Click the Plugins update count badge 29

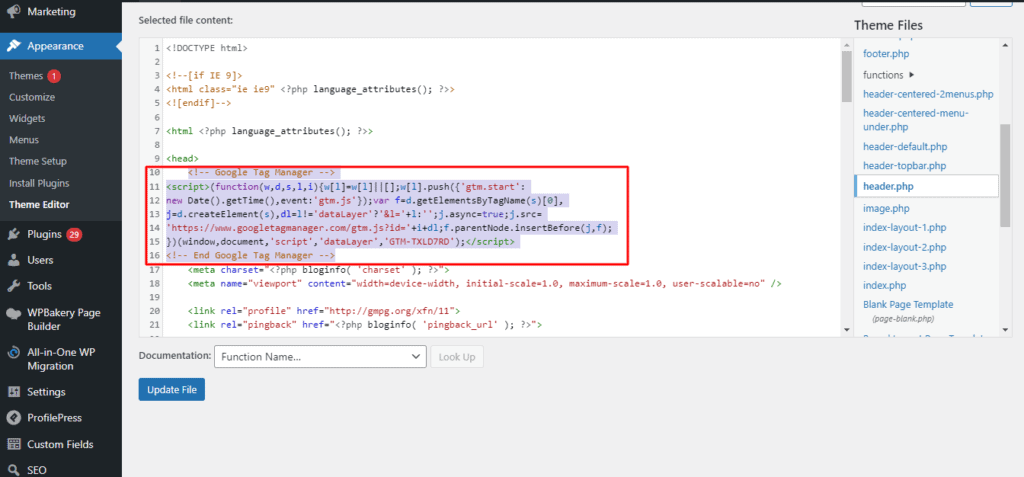[74, 235]
